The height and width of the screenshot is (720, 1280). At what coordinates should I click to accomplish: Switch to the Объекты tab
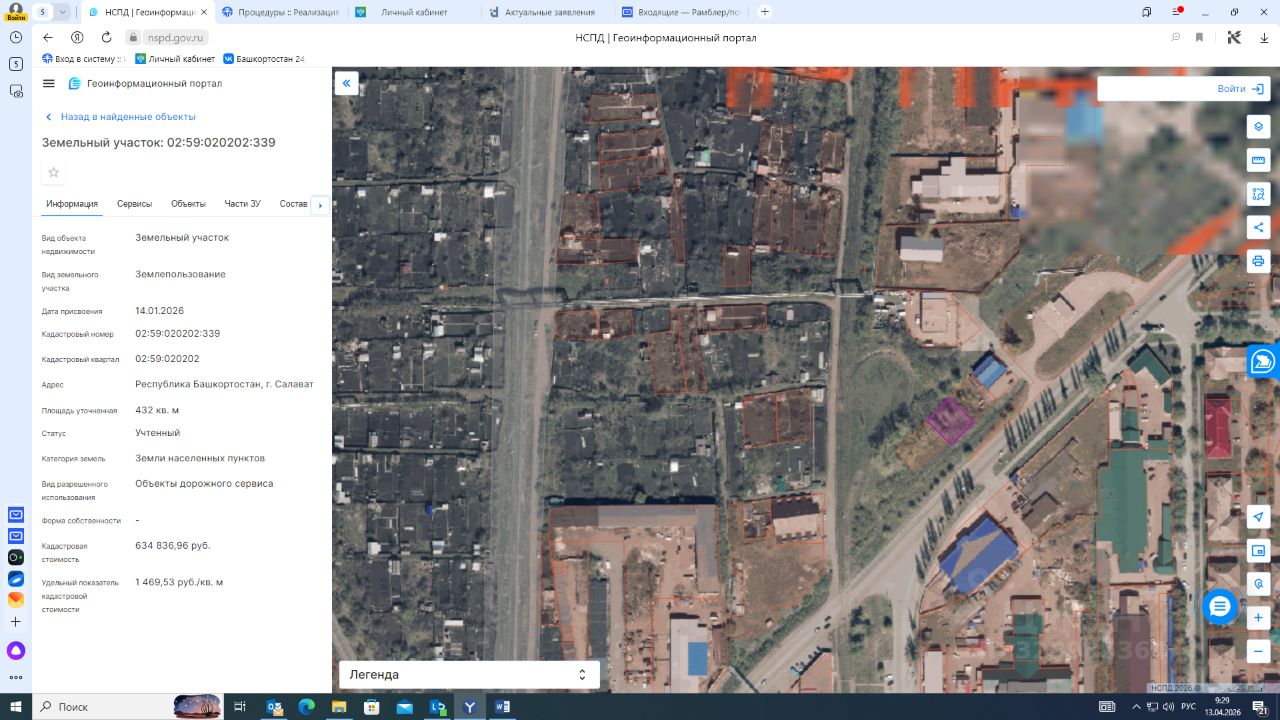(x=188, y=204)
